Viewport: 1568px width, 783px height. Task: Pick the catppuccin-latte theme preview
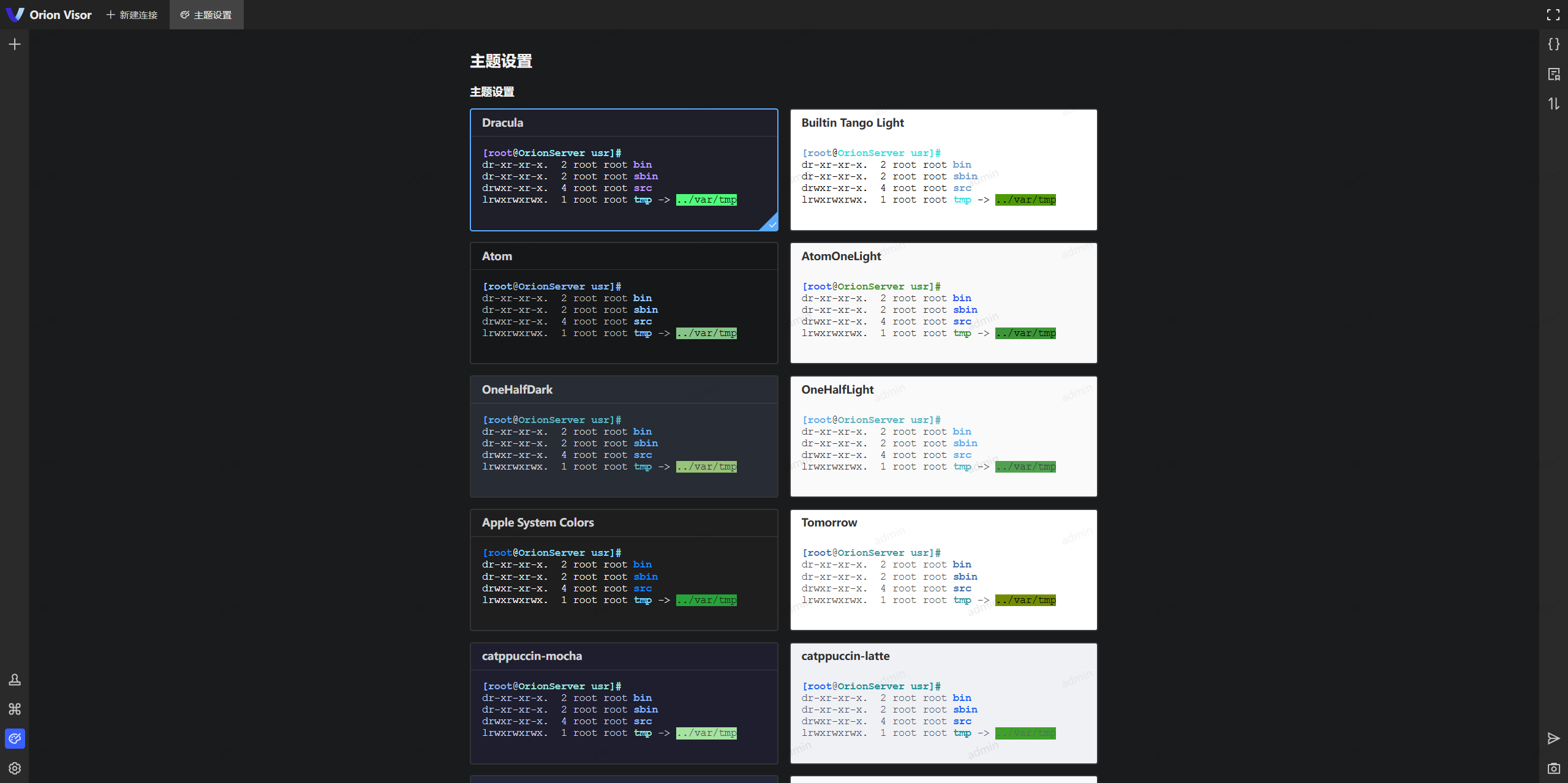943,703
